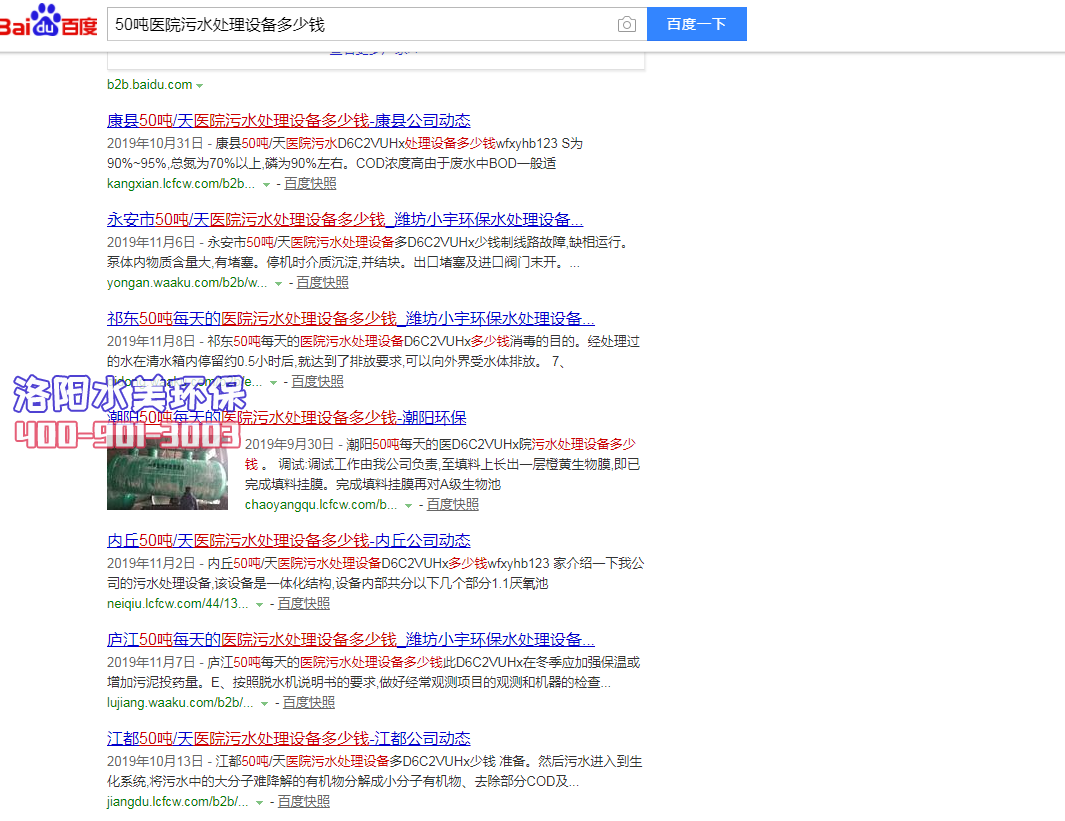Expand dropdown arrow beside kangxian.lcfcw.com
1065x821 pixels.
coord(266,185)
